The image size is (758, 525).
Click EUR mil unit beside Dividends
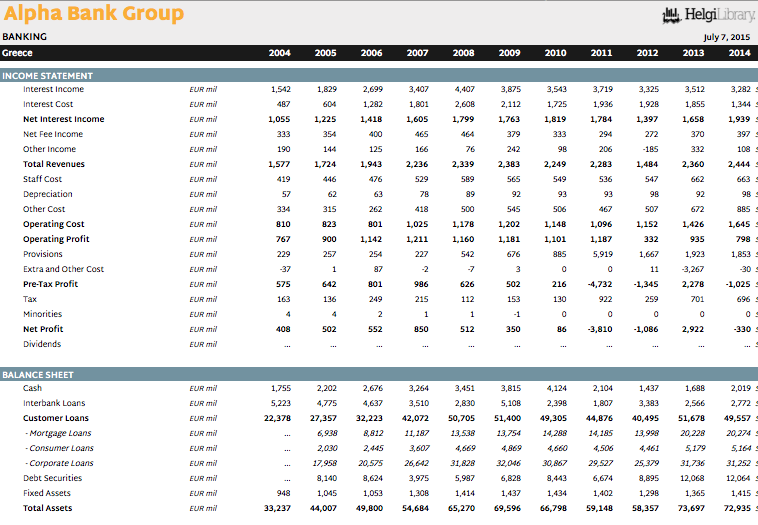tap(203, 344)
